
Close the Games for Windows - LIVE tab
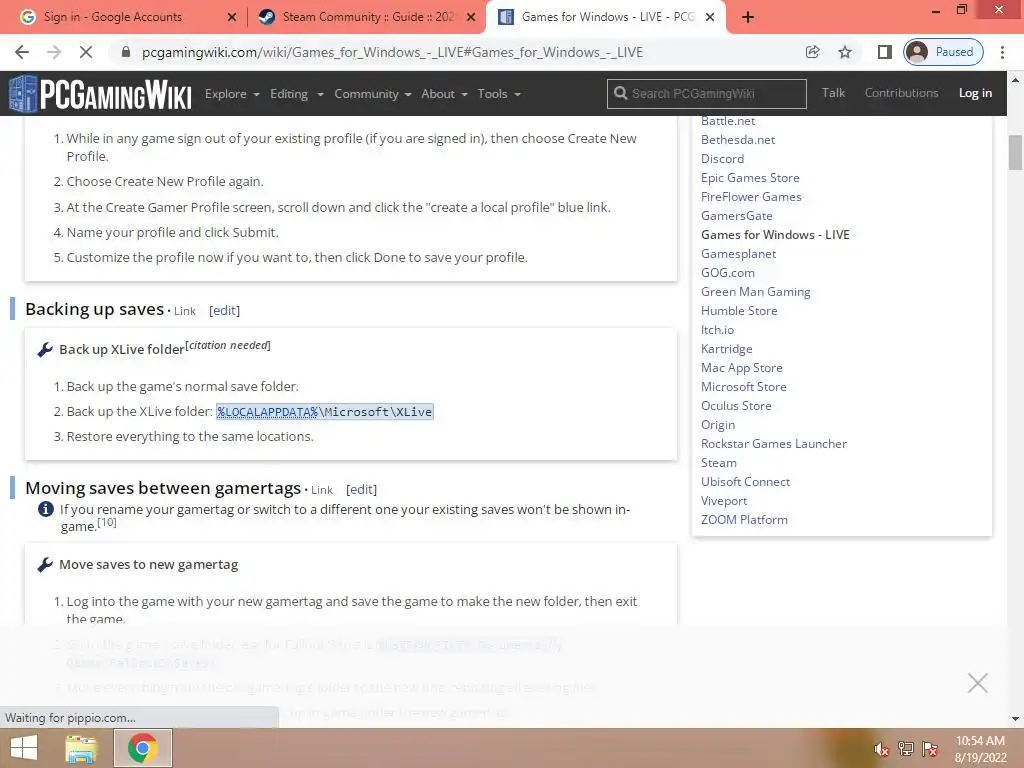coord(711,17)
